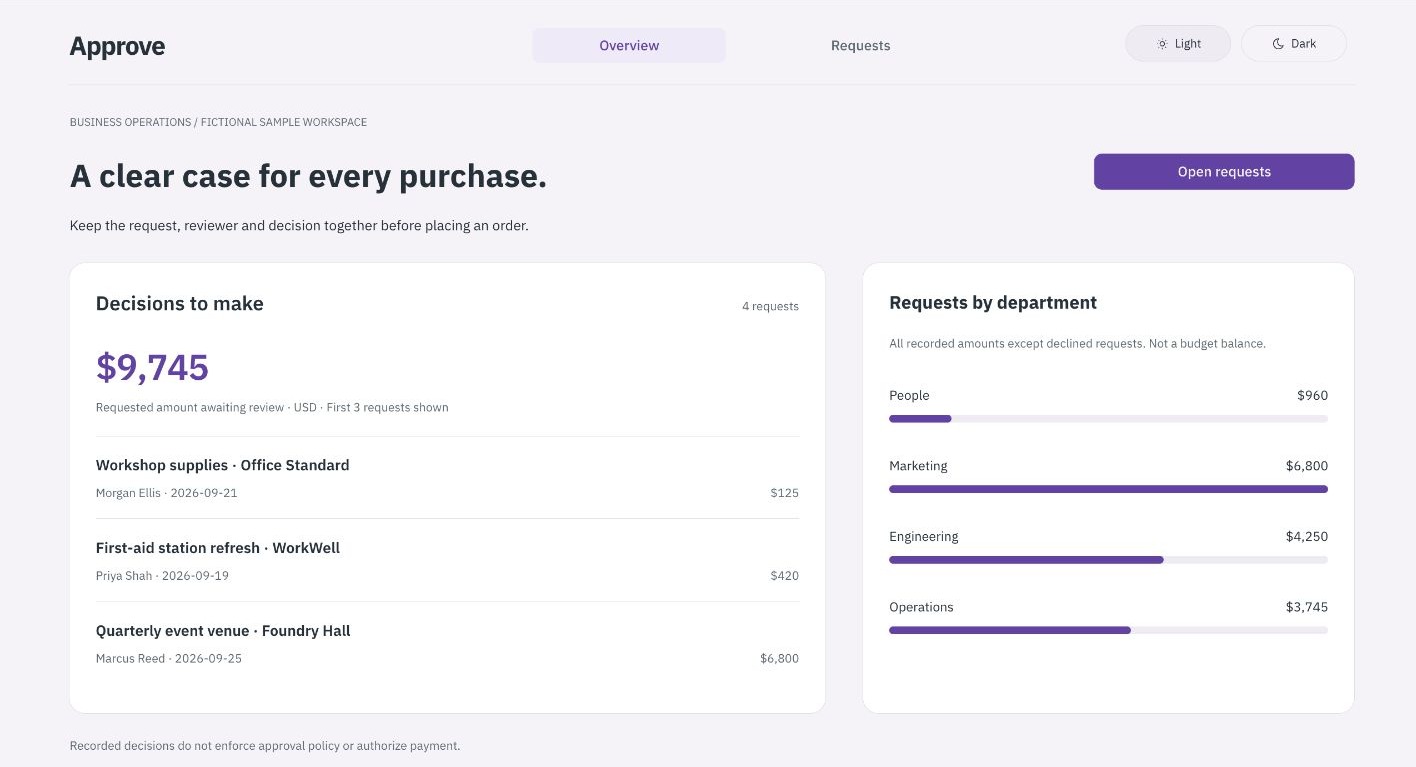
Task: Click the moon icon in Dark button
Action: pyautogui.click(x=1278, y=44)
